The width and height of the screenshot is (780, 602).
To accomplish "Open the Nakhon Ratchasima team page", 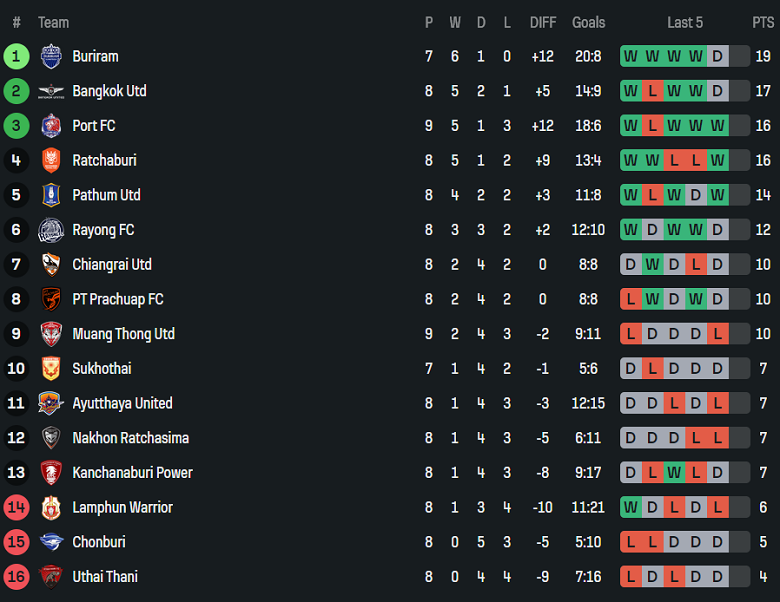I will point(130,438).
